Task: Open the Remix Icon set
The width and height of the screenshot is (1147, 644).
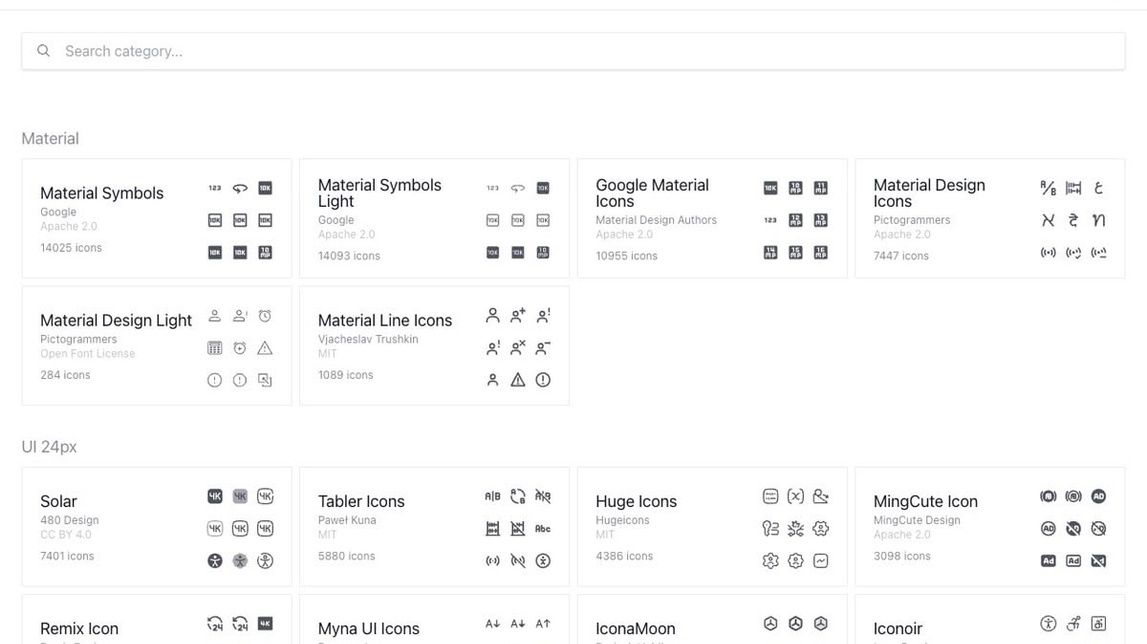Action: click(157, 620)
